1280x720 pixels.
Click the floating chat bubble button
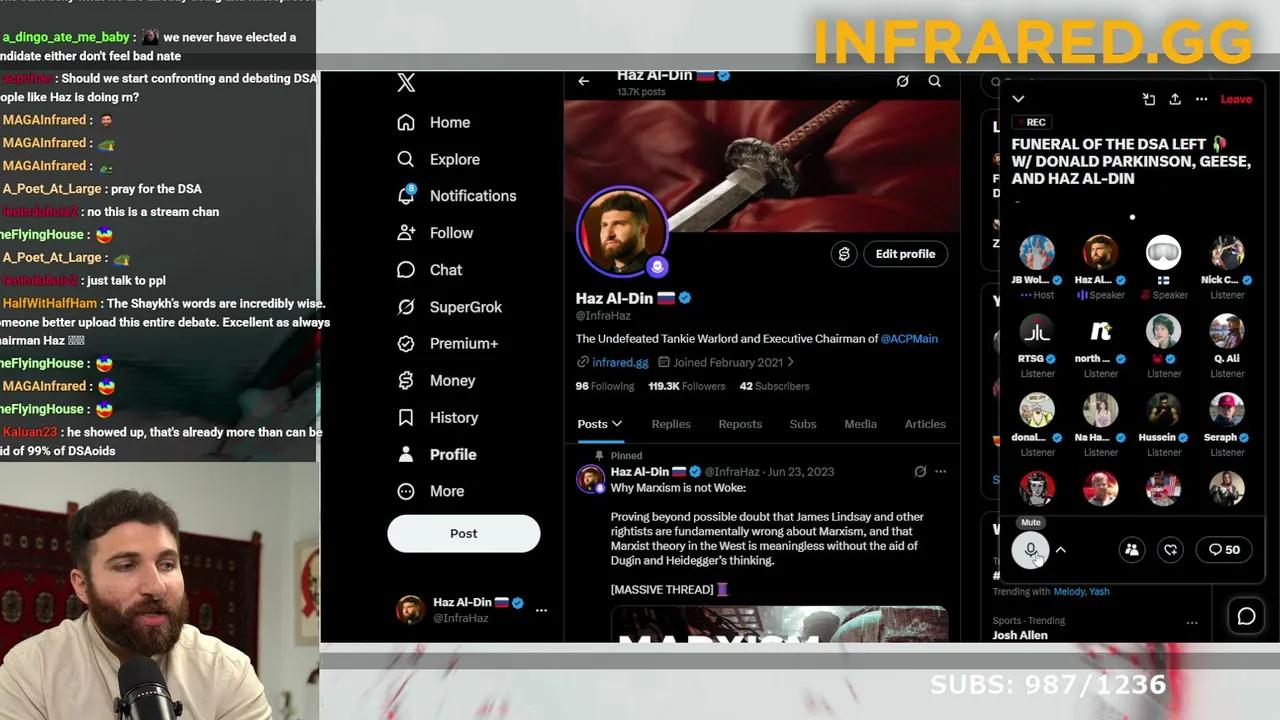pyautogui.click(x=1246, y=616)
